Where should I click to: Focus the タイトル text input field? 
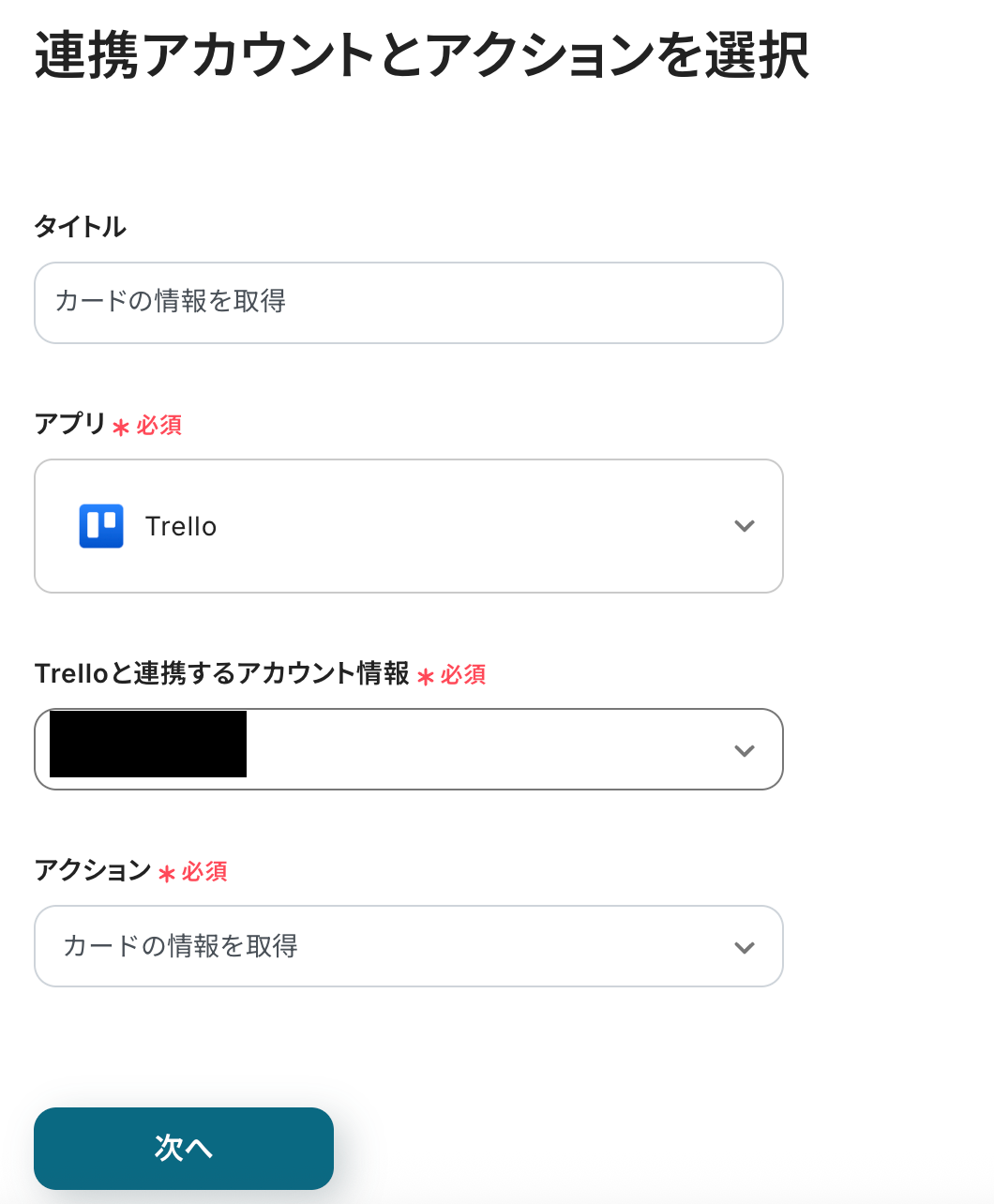(408, 303)
